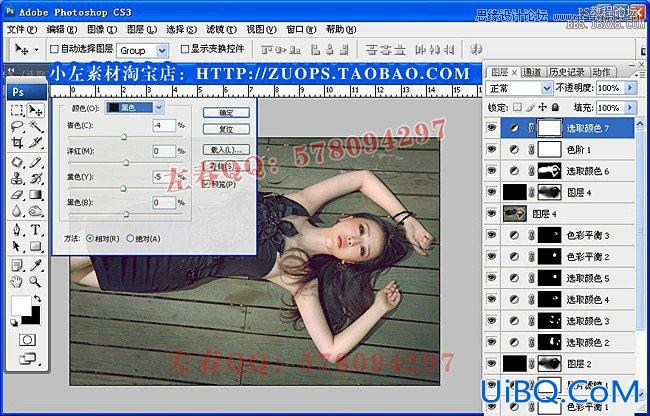Select the Dodge tool
The height and width of the screenshot is (416, 650).
point(36,211)
